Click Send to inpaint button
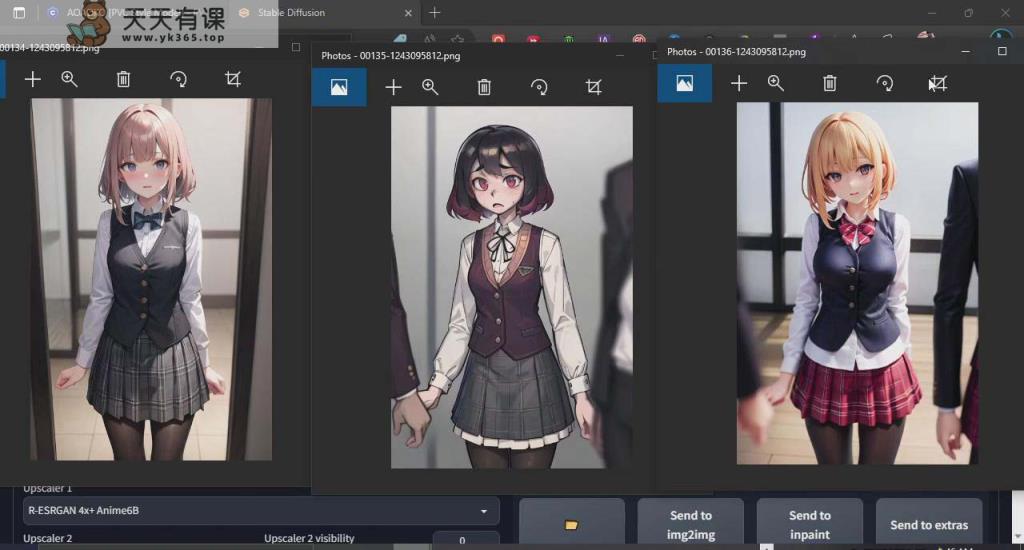 pyautogui.click(x=810, y=525)
